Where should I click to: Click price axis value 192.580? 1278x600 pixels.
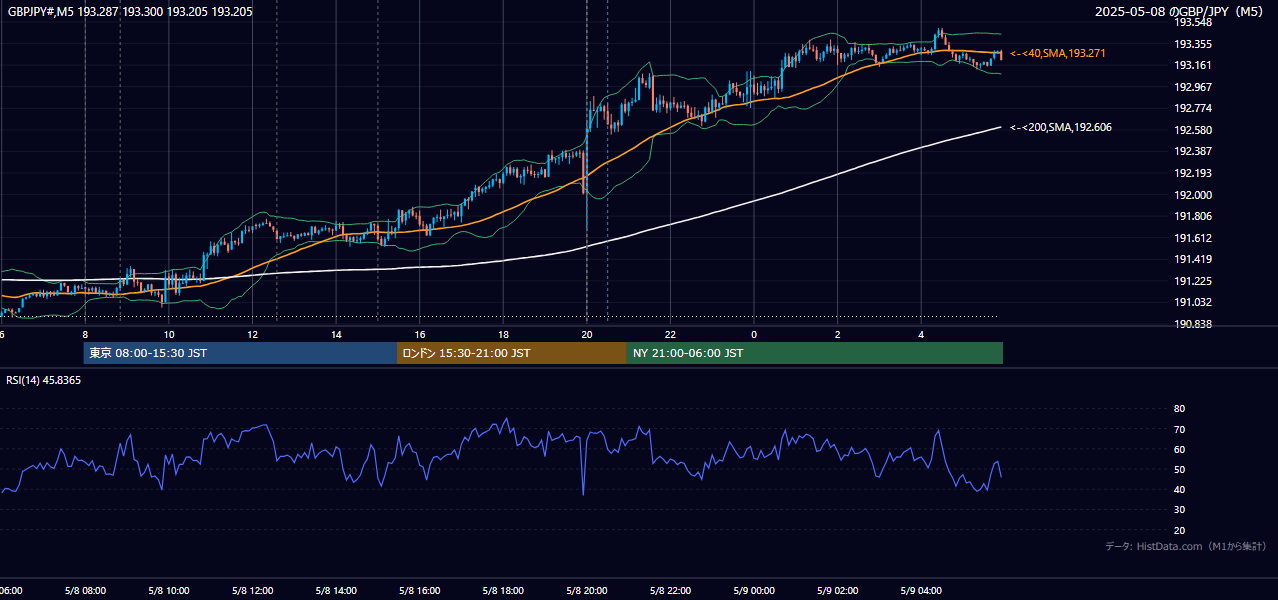click(1192, 130)
